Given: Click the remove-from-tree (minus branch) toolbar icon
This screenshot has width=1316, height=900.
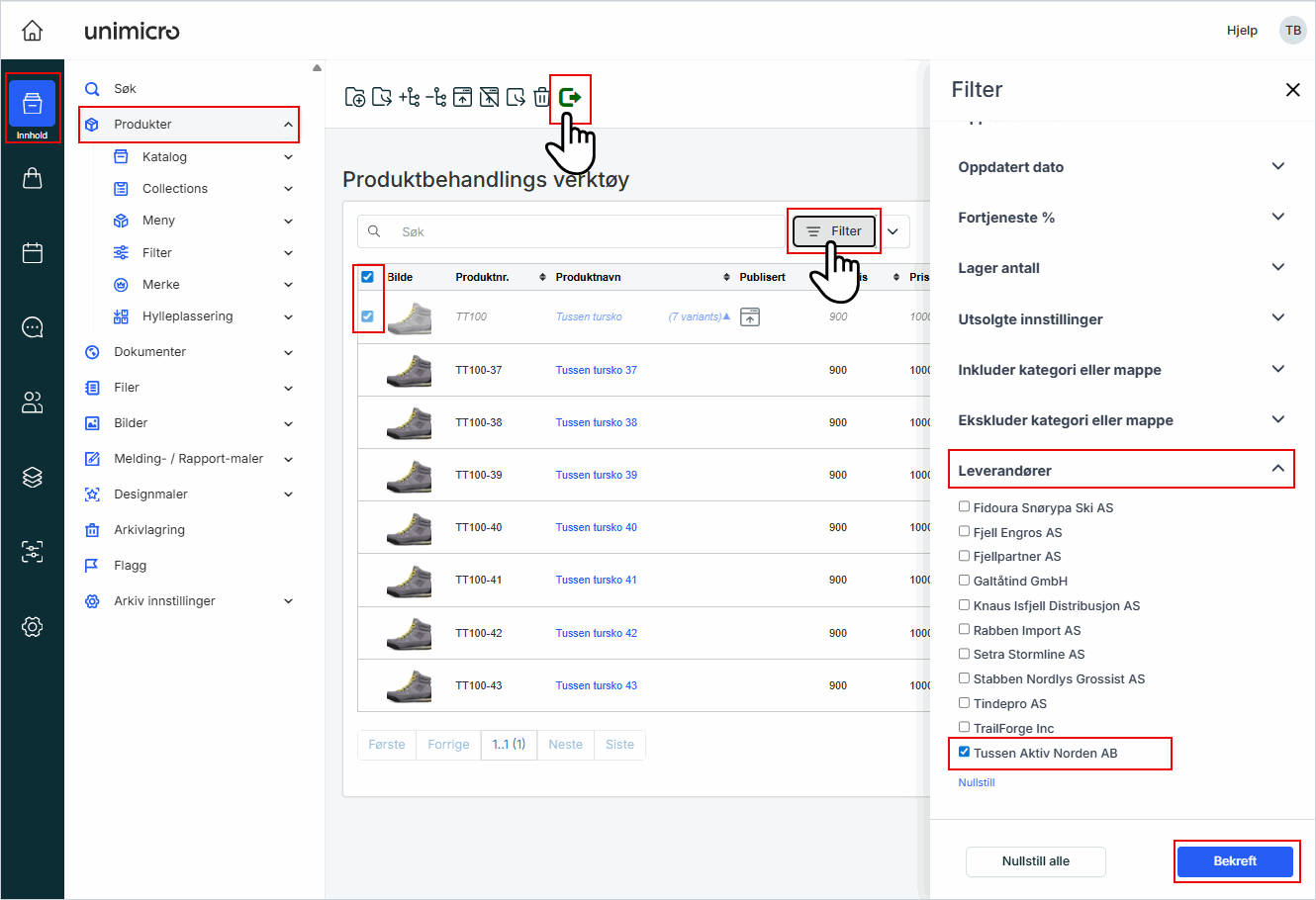Looking at the screenshot, I should [436, 97].
